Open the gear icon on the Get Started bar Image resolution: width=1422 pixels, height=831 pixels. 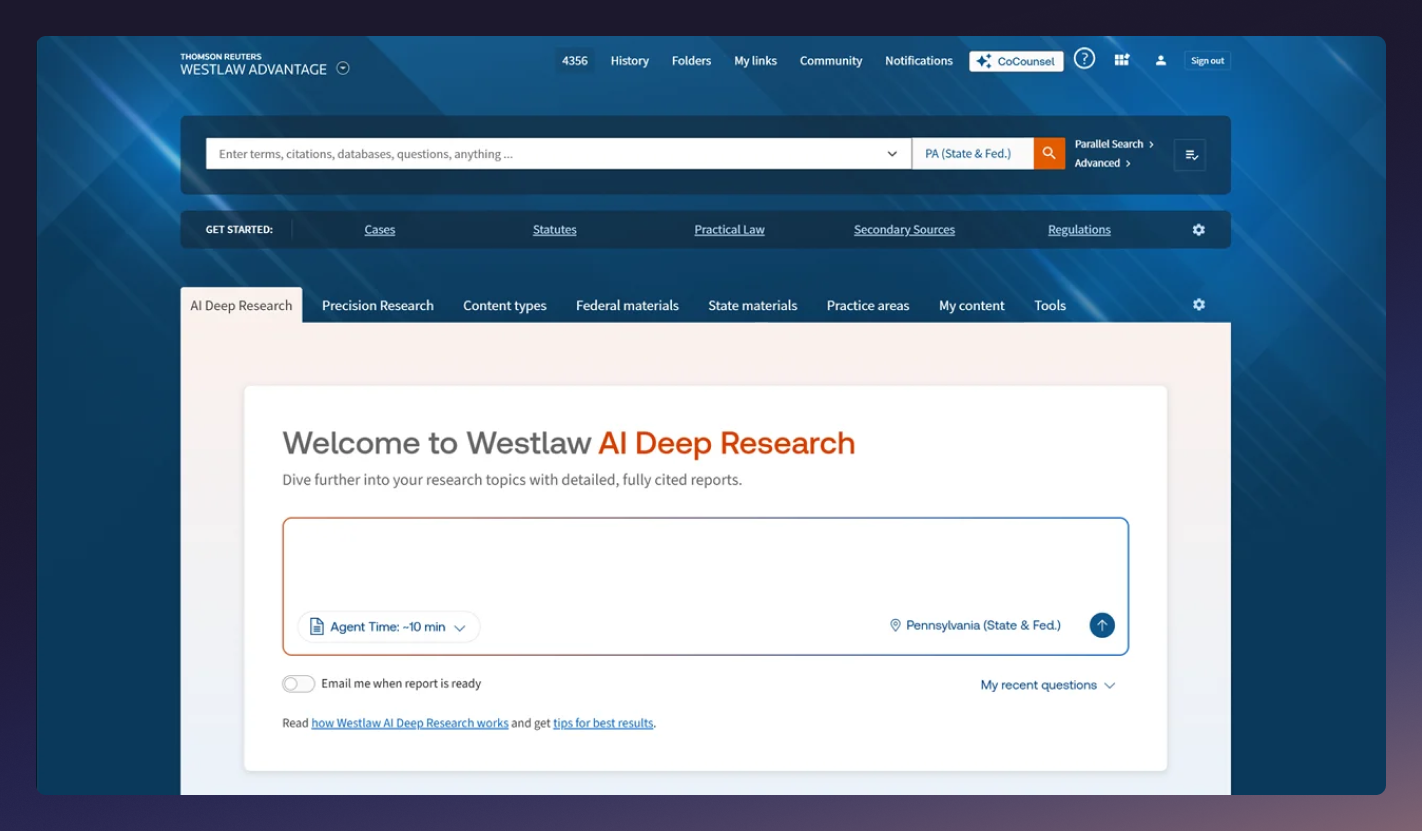[1197, 229]
